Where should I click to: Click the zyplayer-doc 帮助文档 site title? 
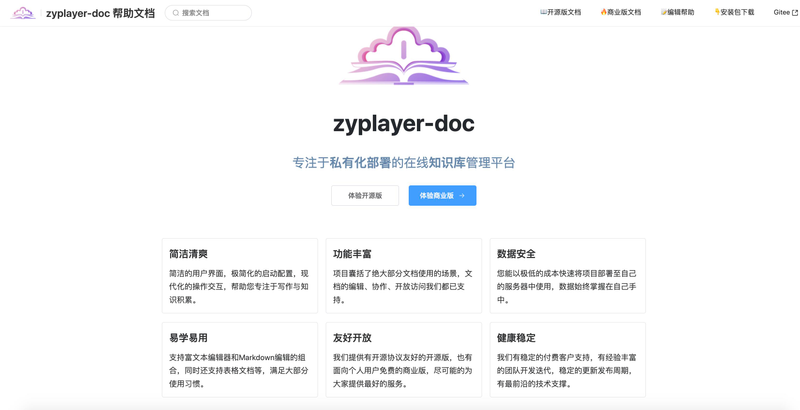click(100, 13)
